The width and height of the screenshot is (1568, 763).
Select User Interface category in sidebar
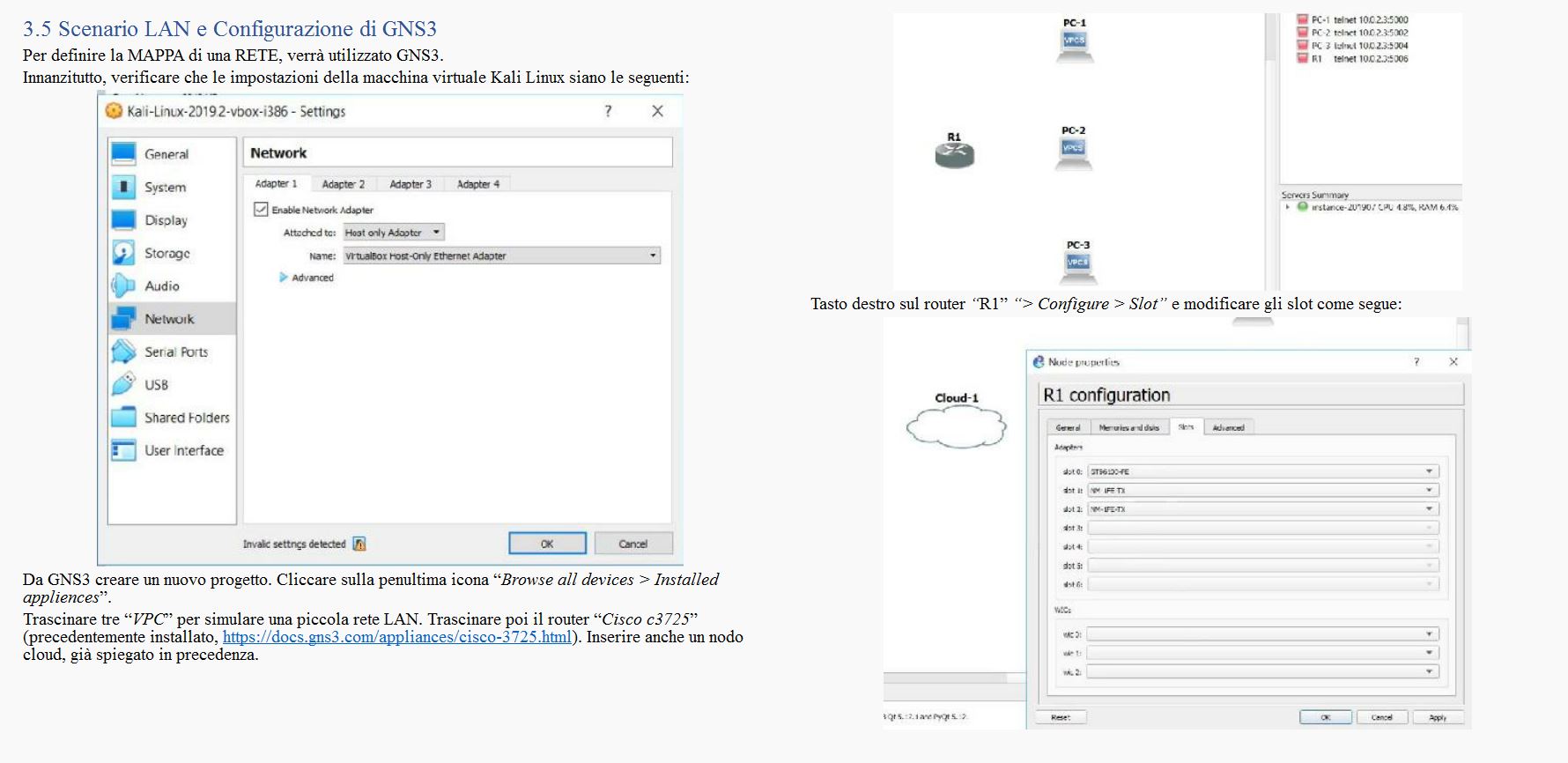(172, 450)
